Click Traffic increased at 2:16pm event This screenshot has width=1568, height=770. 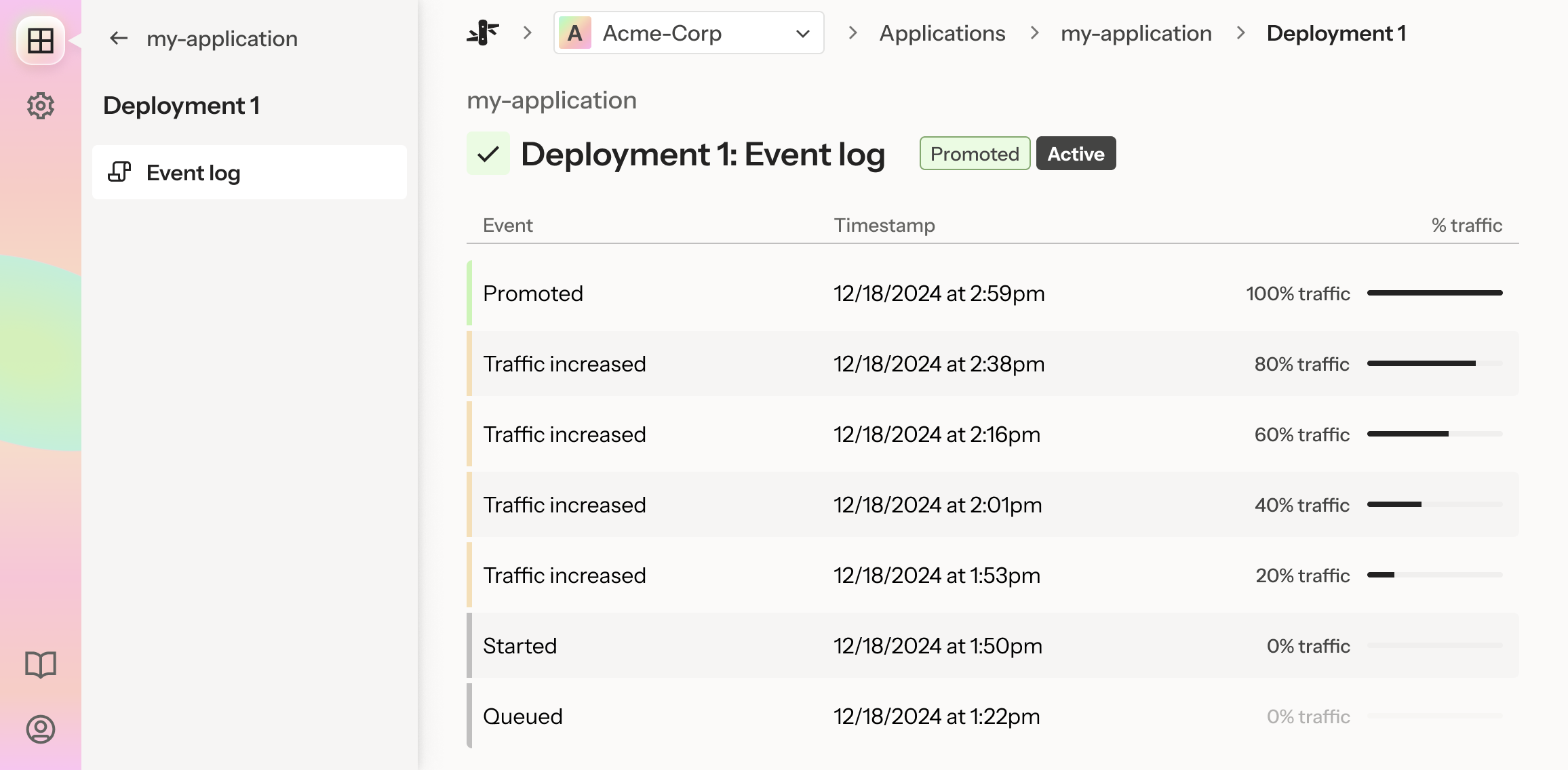993,434
